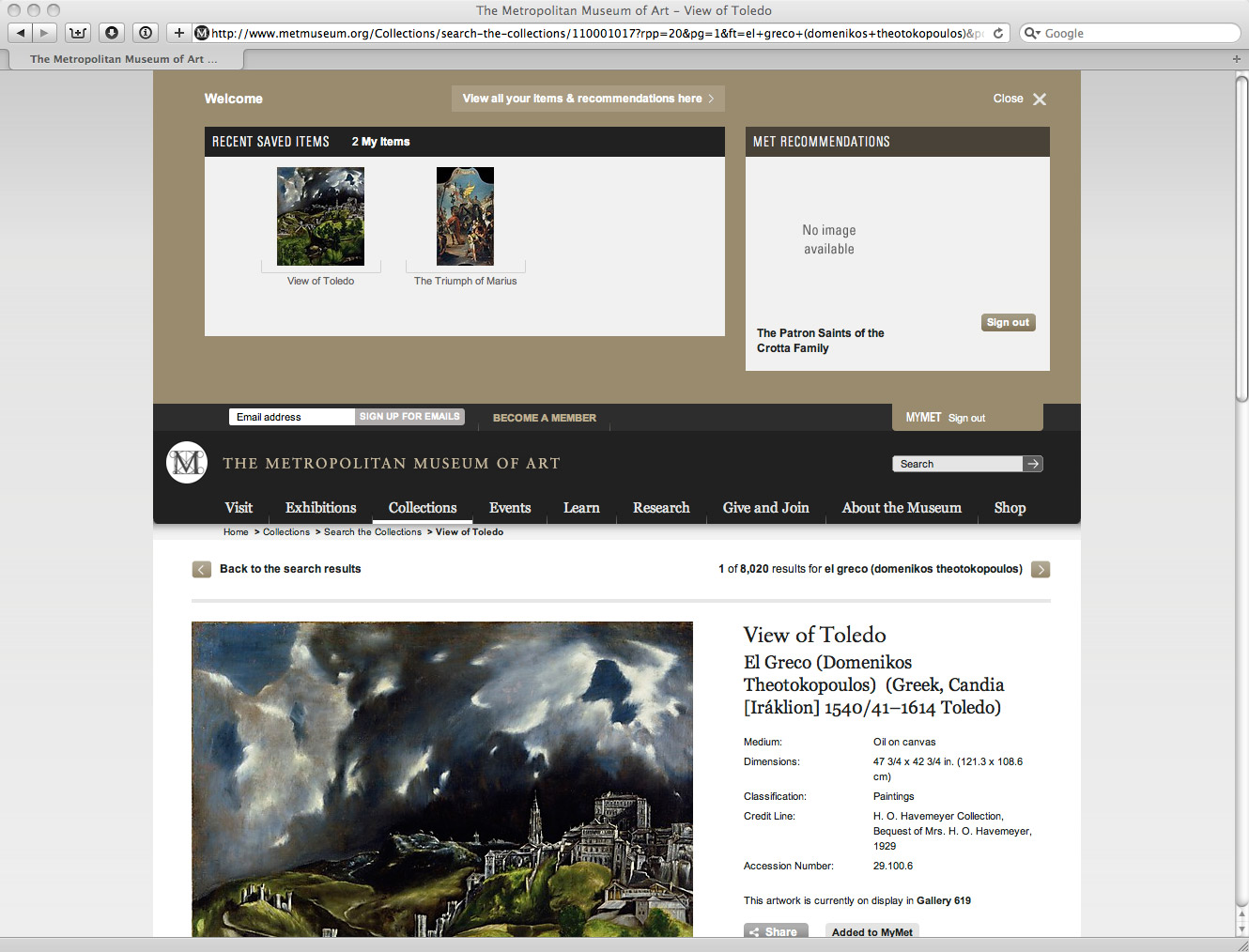The height and width of the screenshot is (952, 1249).
Task: Click the Met Museum M logo
Action: (x=187, y=463)
